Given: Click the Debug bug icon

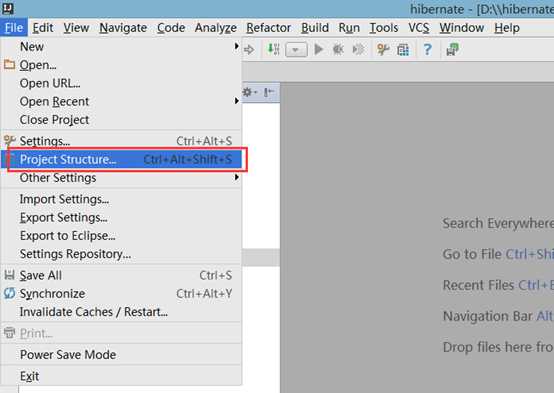Looking at the screenshot, I should pos(338,49).
